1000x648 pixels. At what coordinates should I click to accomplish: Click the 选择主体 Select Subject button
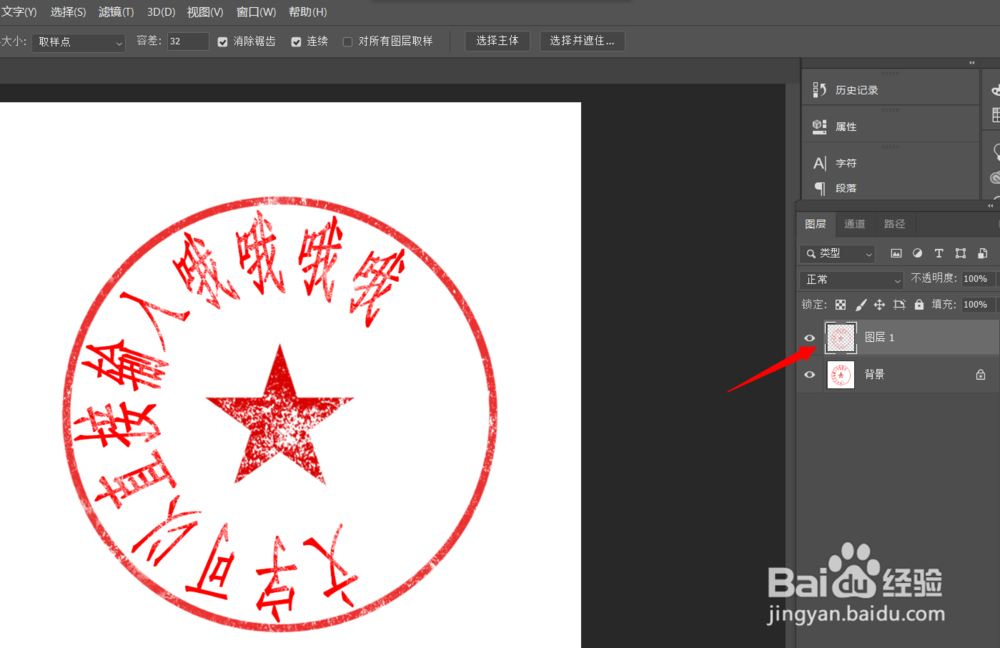497,41
